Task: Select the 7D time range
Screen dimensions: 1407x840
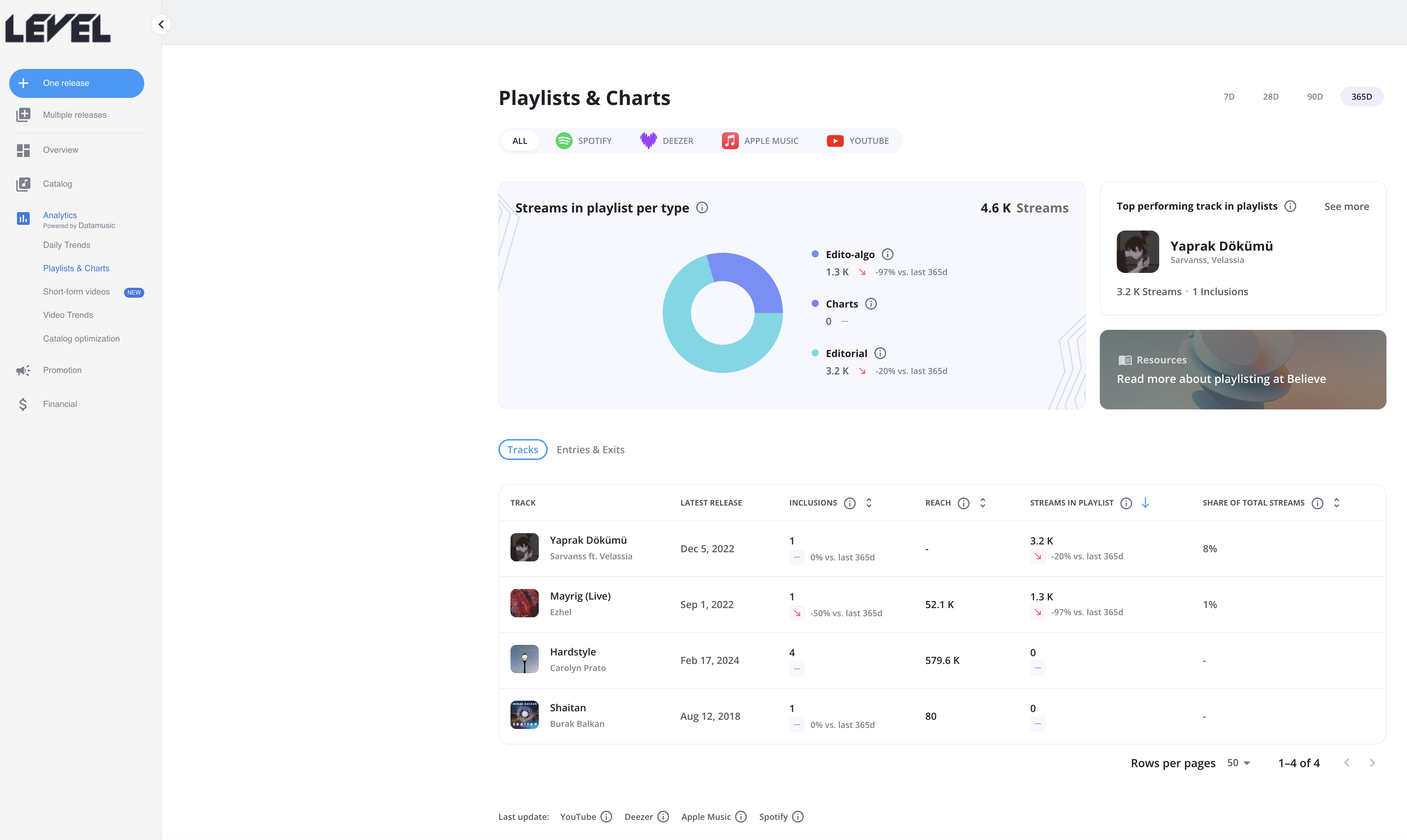Action: [1229, 97]
